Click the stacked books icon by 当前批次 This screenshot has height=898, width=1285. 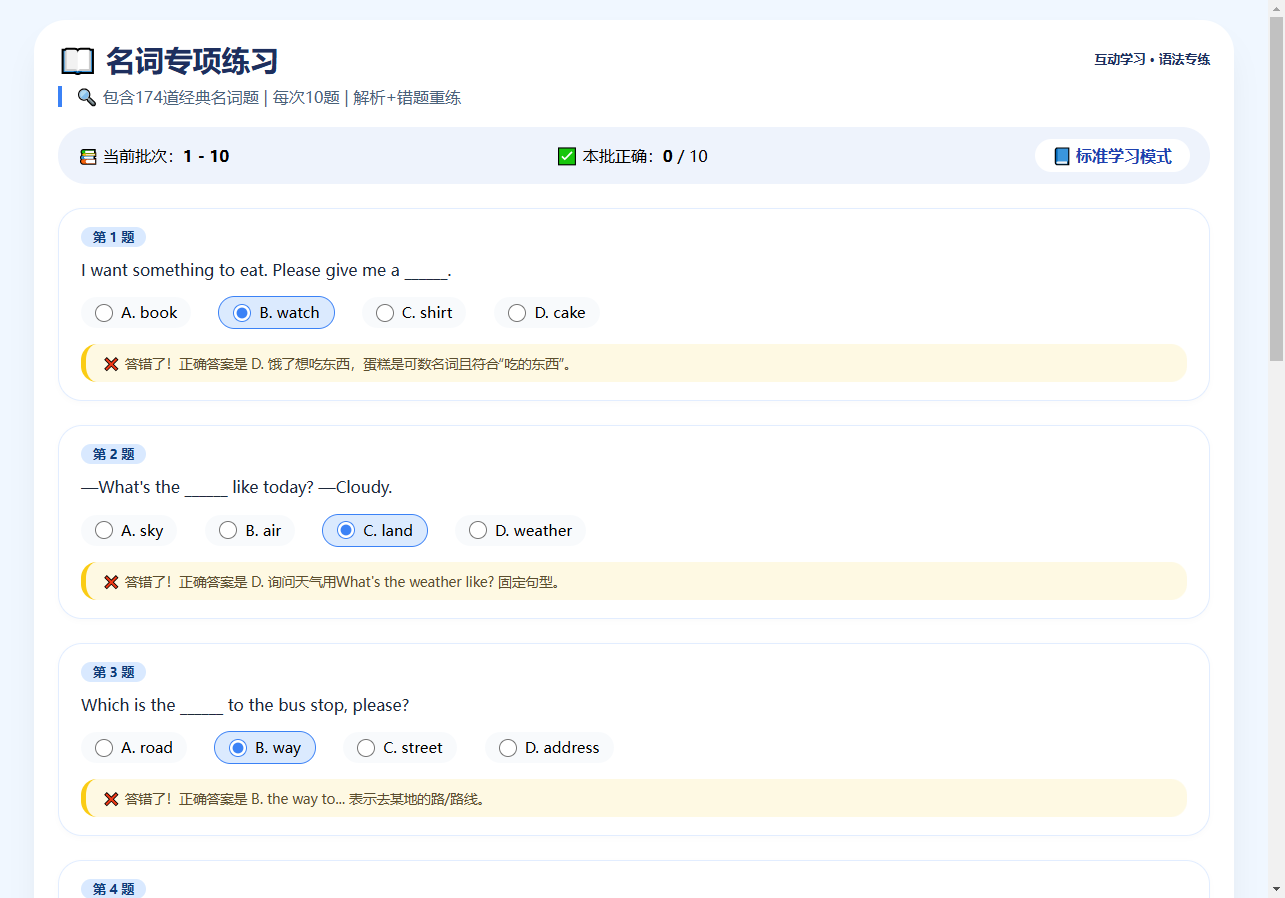click(x=89, y=157)
